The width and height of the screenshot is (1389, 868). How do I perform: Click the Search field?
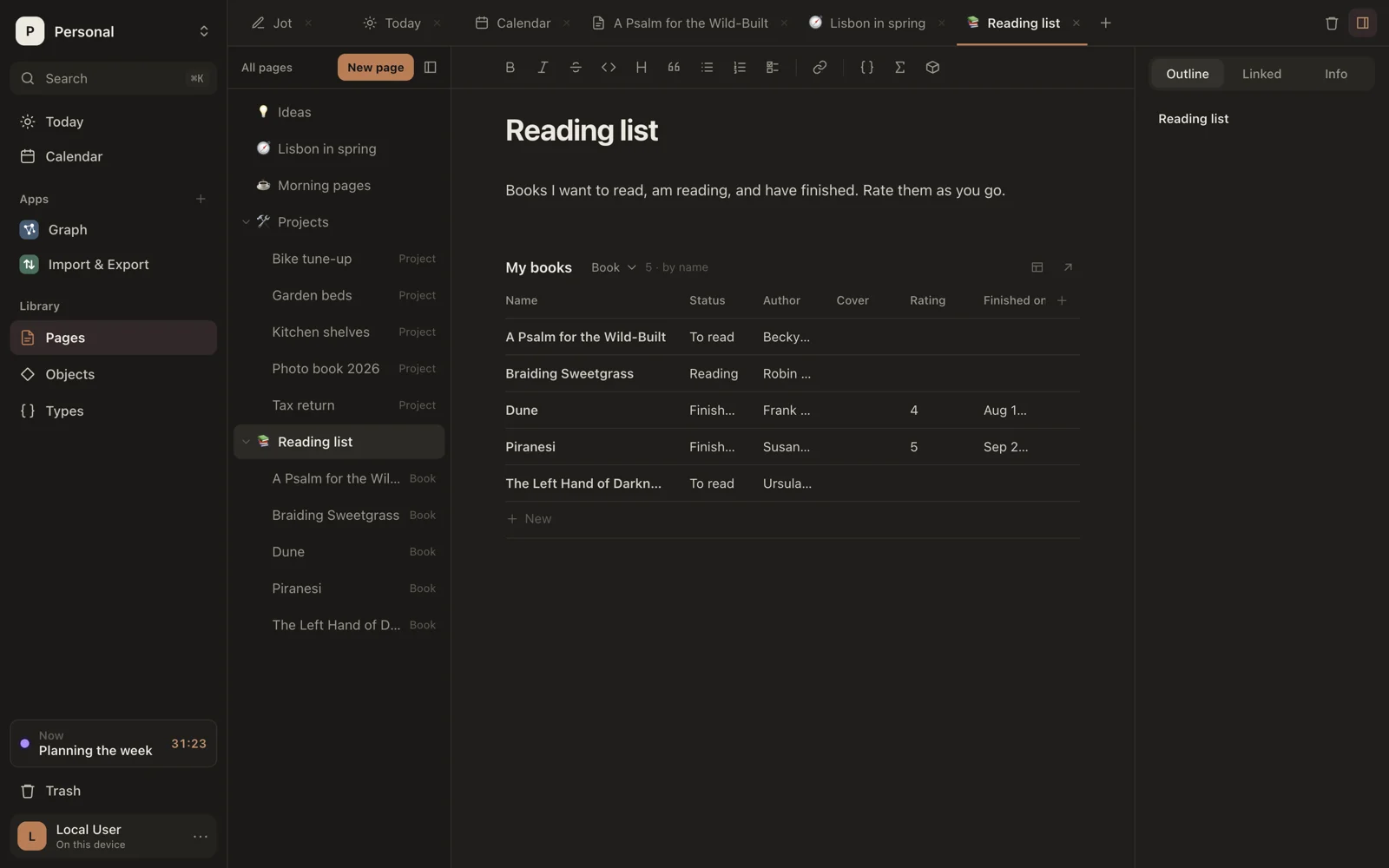[114, 79]
